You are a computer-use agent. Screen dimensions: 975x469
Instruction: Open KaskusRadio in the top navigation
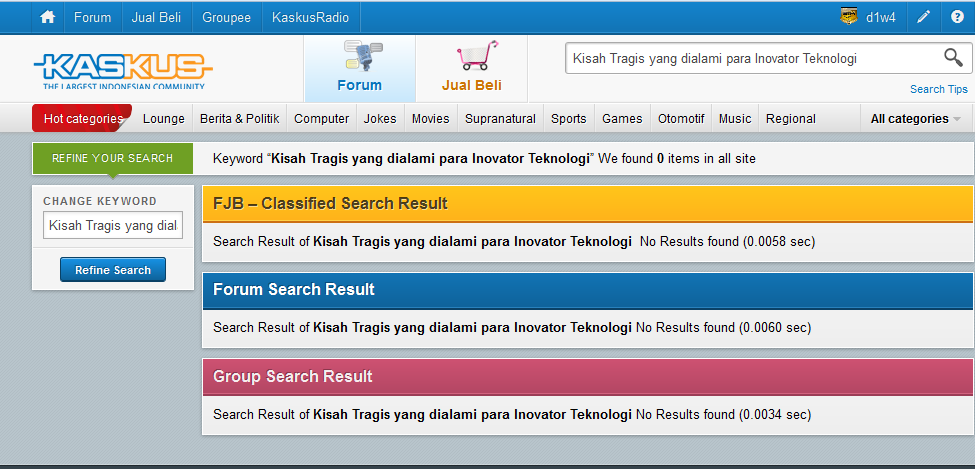click(310, 17)
